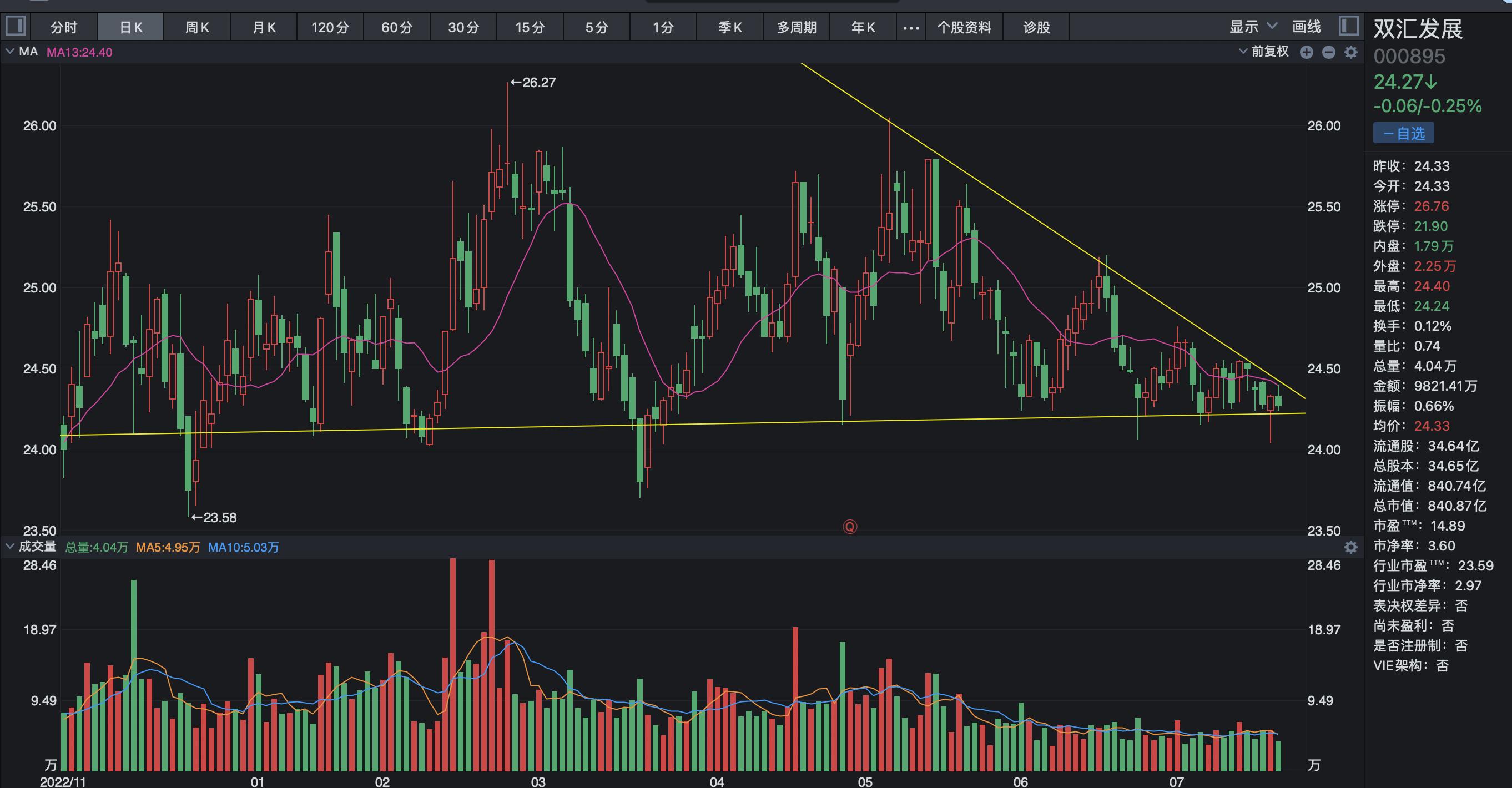This screenshot has width=1512, height=788.
Task: Switch to 周K weekly chart tab
Action: [x=197, y=28]
